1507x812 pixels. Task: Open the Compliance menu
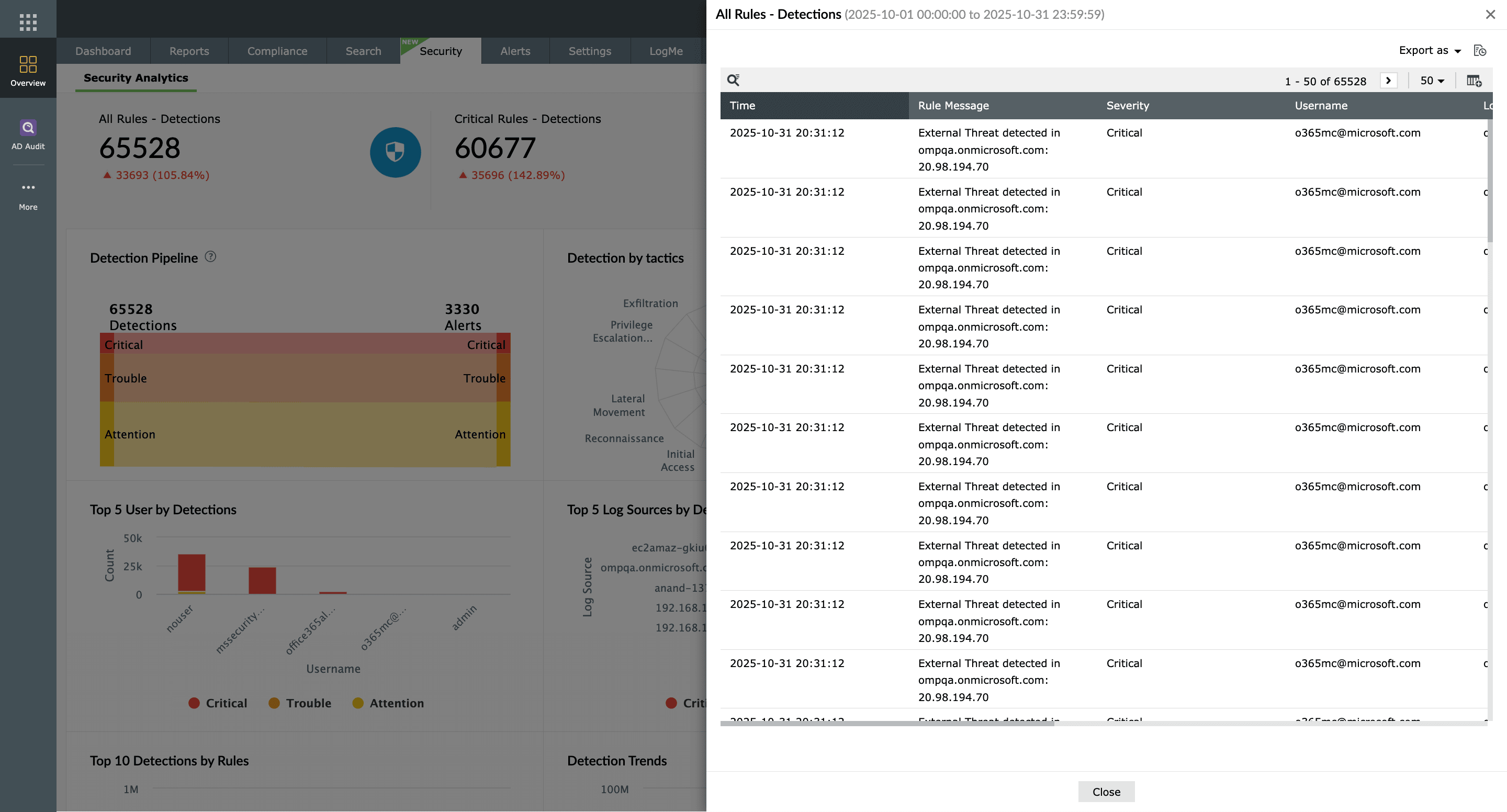(277, 51)
